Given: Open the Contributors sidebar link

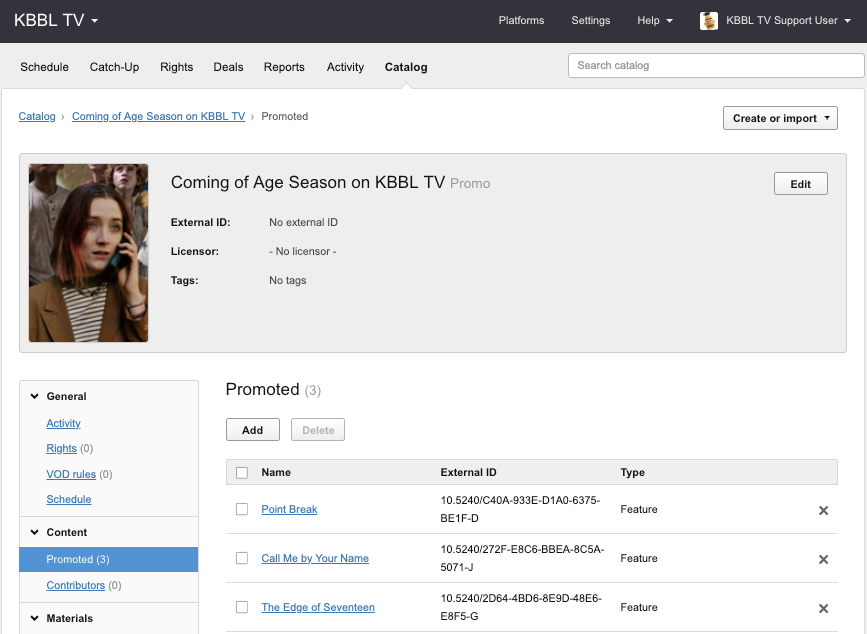Looking at the screenshot, I should point(76,585).
